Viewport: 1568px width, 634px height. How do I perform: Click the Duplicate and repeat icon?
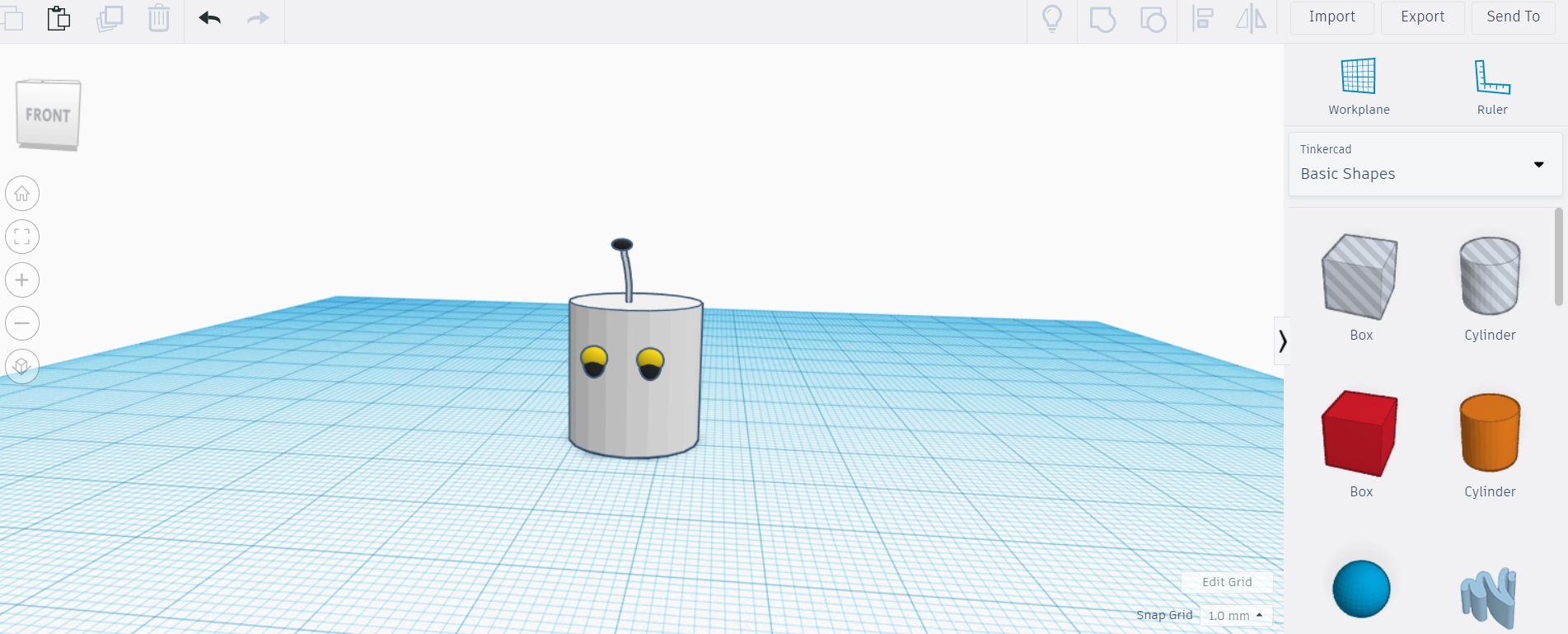coord(110,17)
